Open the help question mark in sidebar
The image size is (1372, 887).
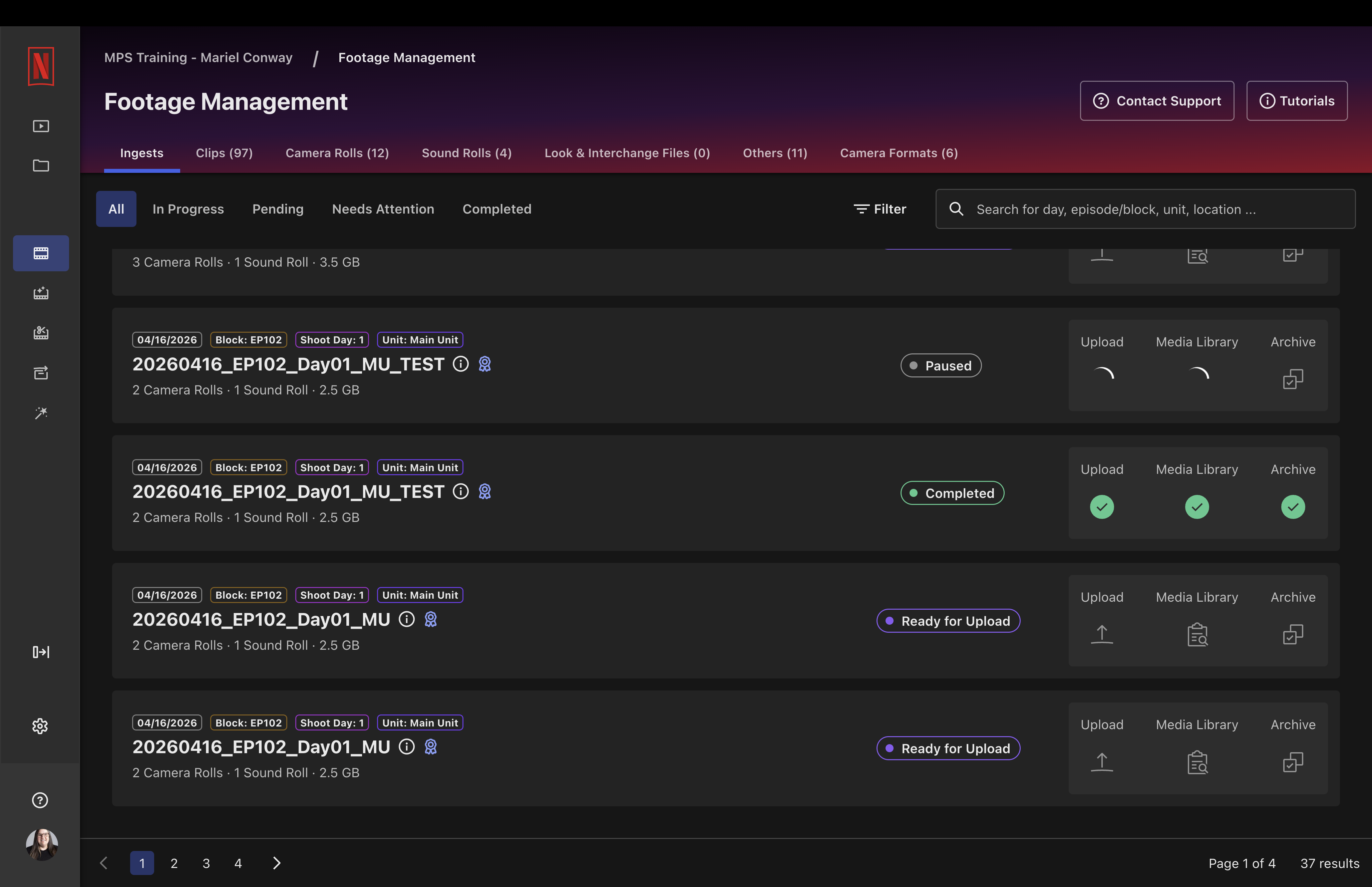[40, 800]
